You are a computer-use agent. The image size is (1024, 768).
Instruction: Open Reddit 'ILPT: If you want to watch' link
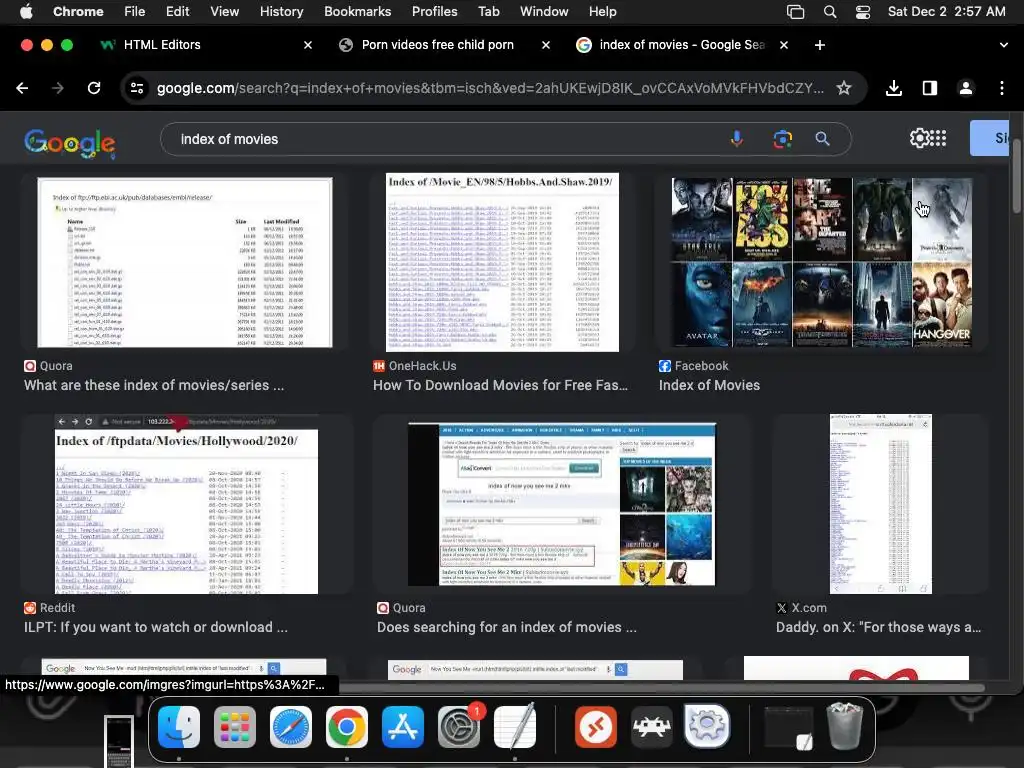pos(155,627)
